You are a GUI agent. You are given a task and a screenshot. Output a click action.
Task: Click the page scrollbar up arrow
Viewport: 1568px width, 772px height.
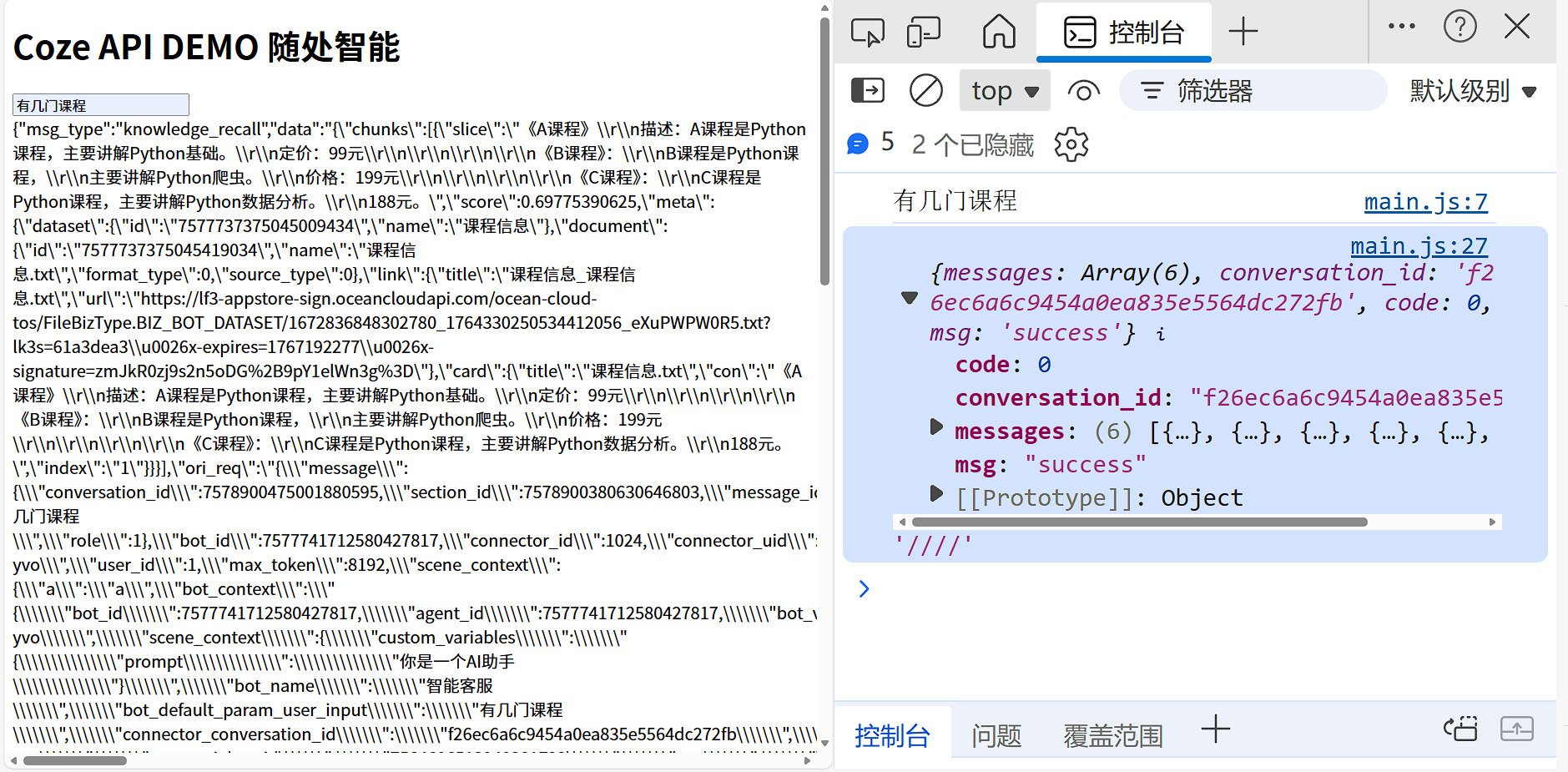click(825, 8)
